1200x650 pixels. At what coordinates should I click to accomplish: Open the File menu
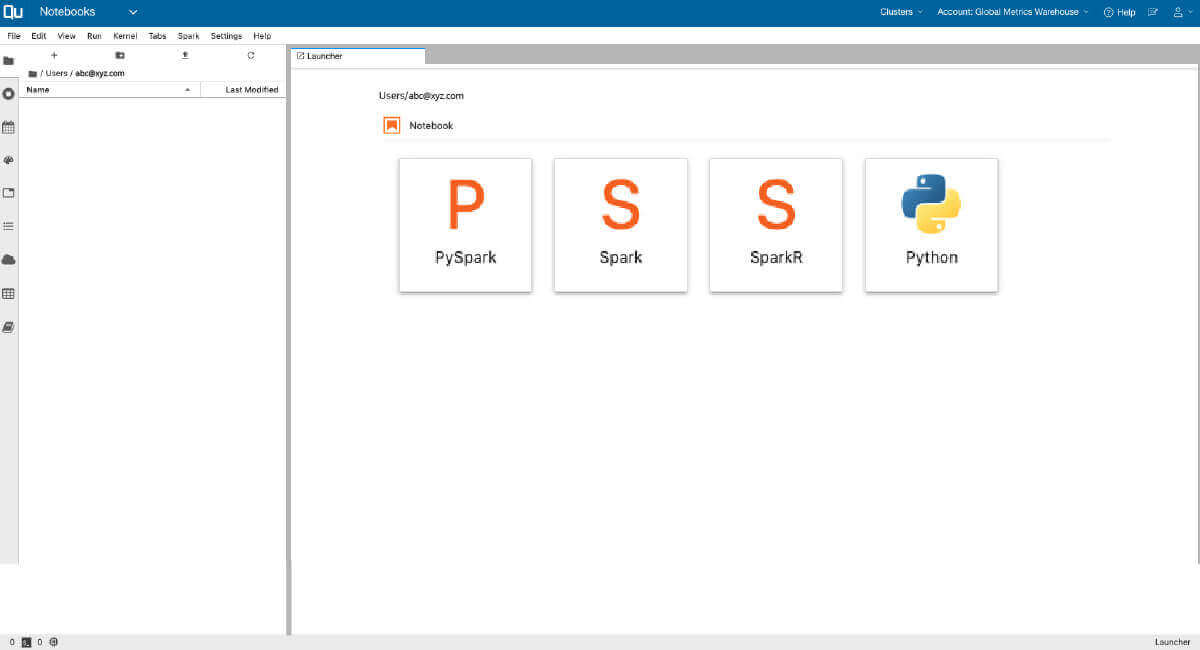click(x=13, y=35)
